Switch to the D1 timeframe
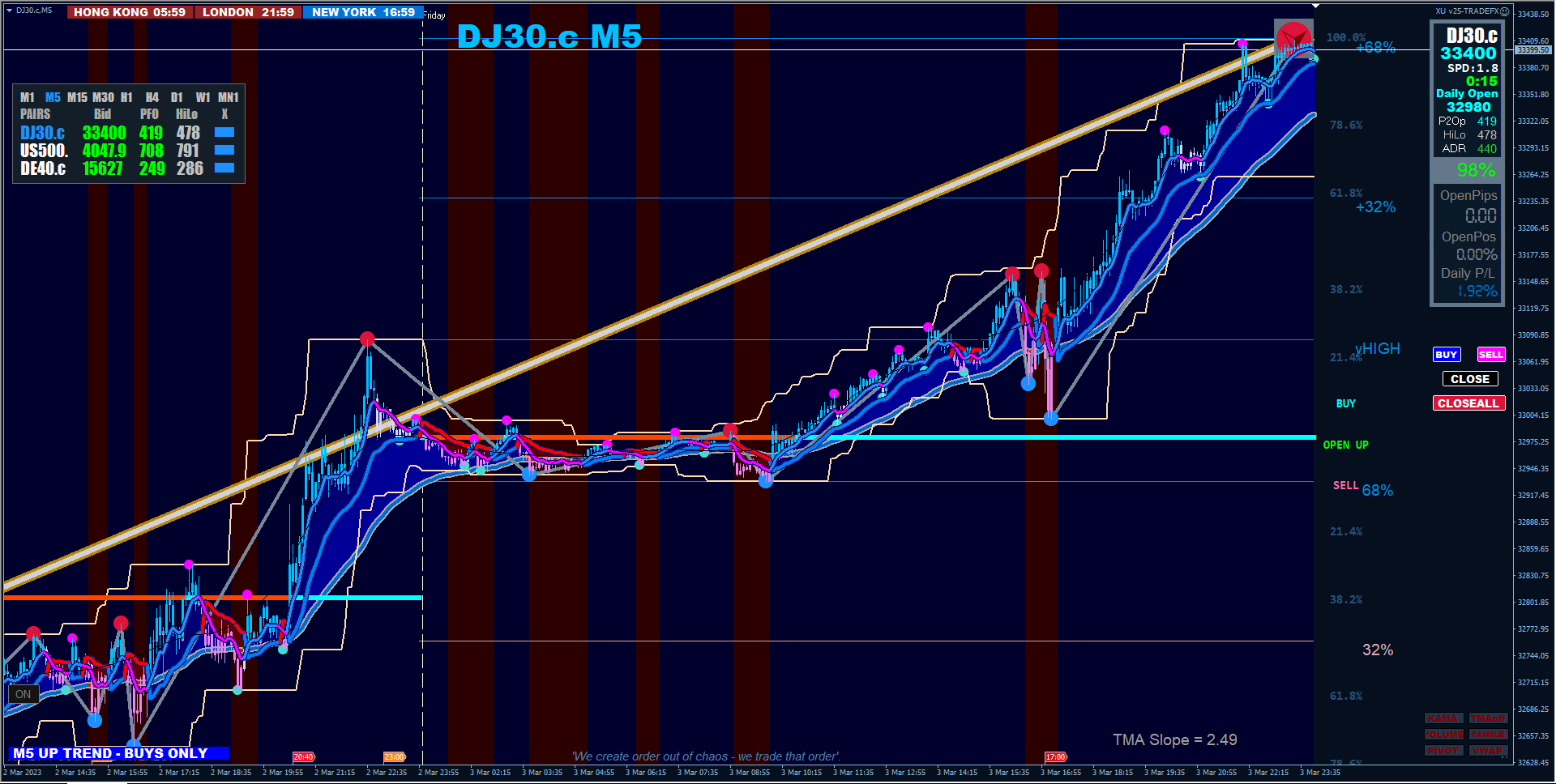This screenshot has width=1556, height=784. (x=177, y=97)
